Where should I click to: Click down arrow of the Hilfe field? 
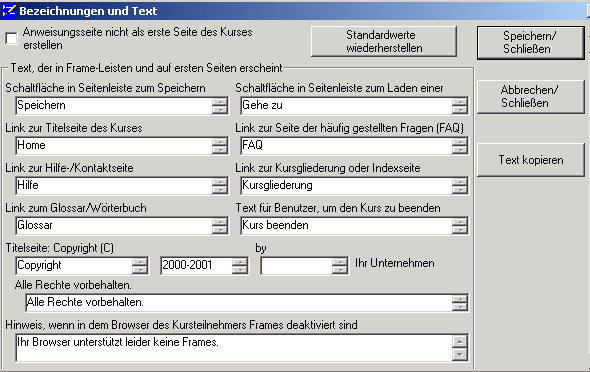220,189
